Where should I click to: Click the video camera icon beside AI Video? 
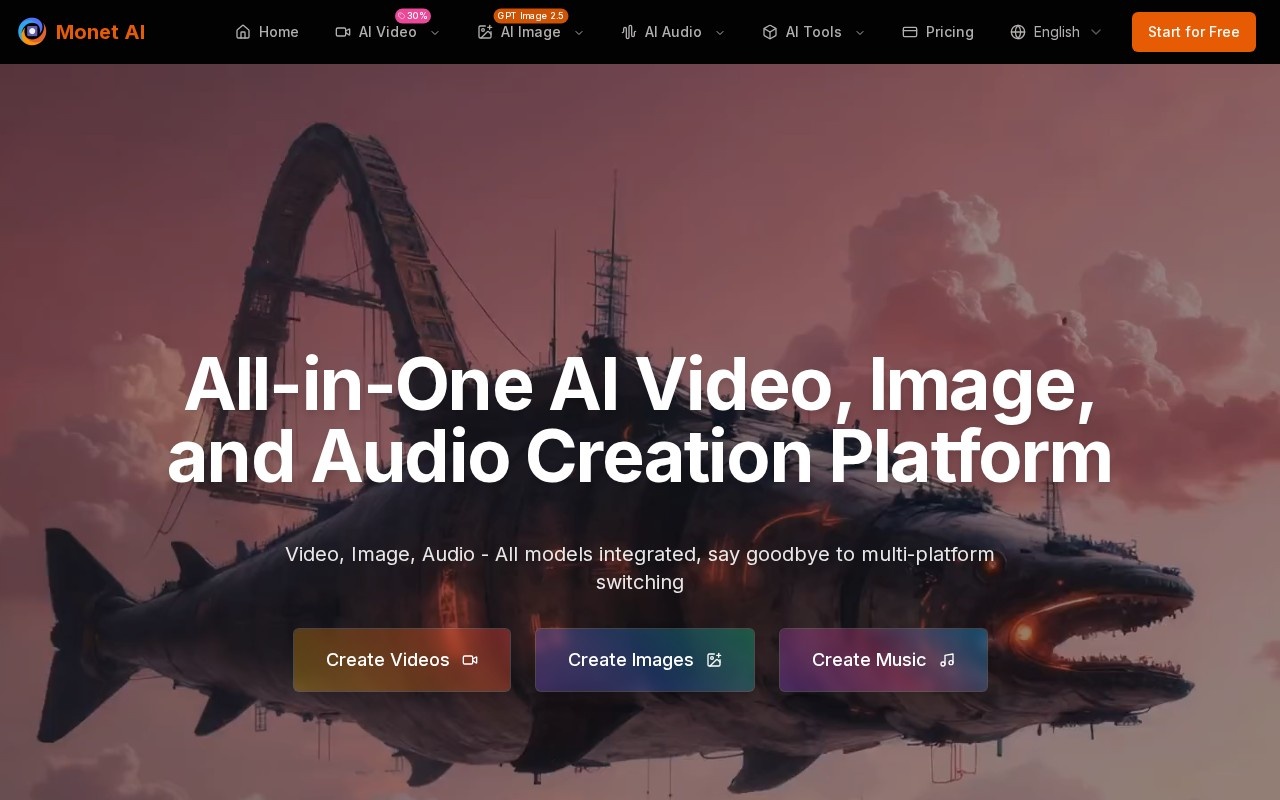[x=343, y=32]
